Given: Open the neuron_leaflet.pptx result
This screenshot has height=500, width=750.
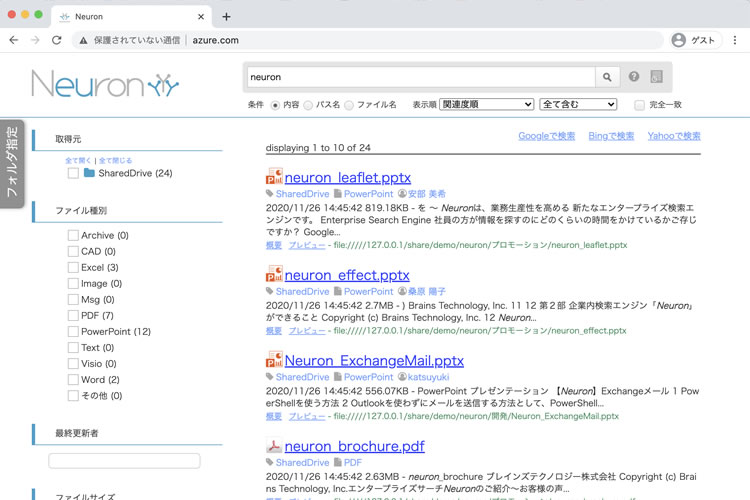Looking at the screenshot, I should tap(348, 178).
